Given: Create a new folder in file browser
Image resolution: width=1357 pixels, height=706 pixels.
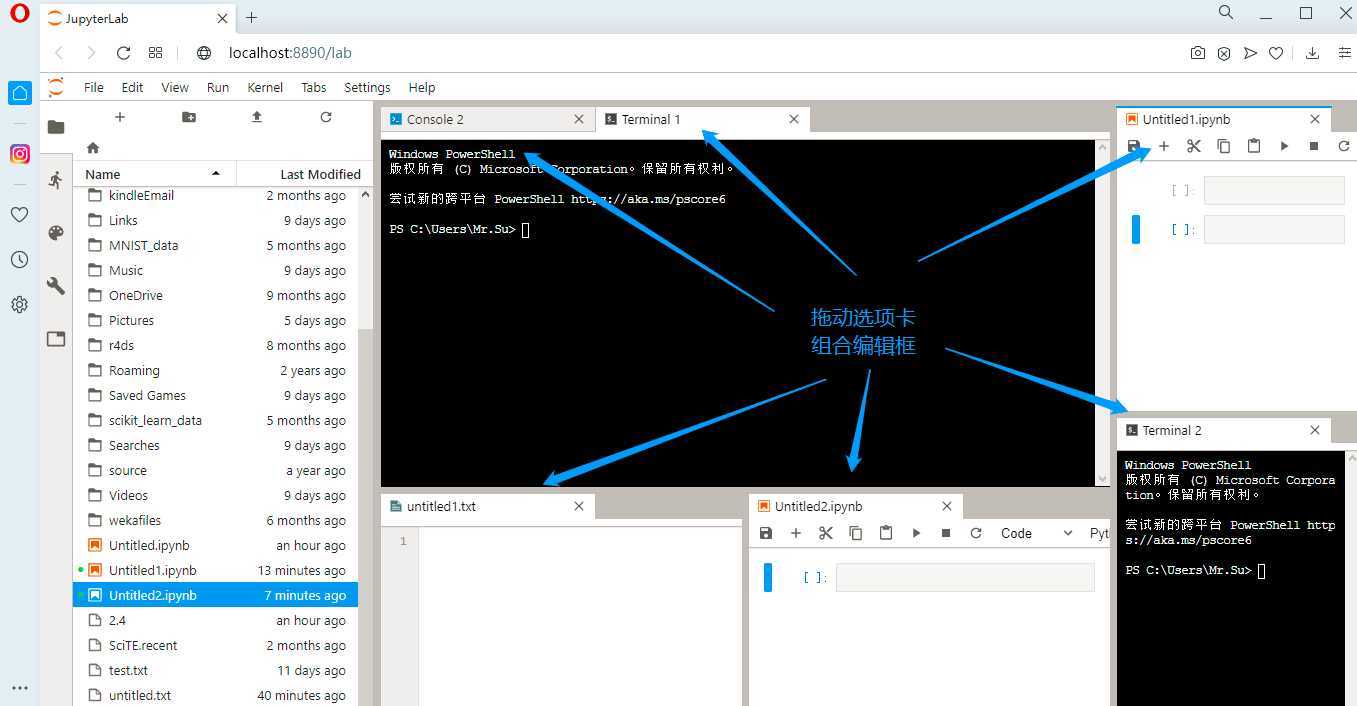Looking at the screenshot, I should [x=189, y=117].
